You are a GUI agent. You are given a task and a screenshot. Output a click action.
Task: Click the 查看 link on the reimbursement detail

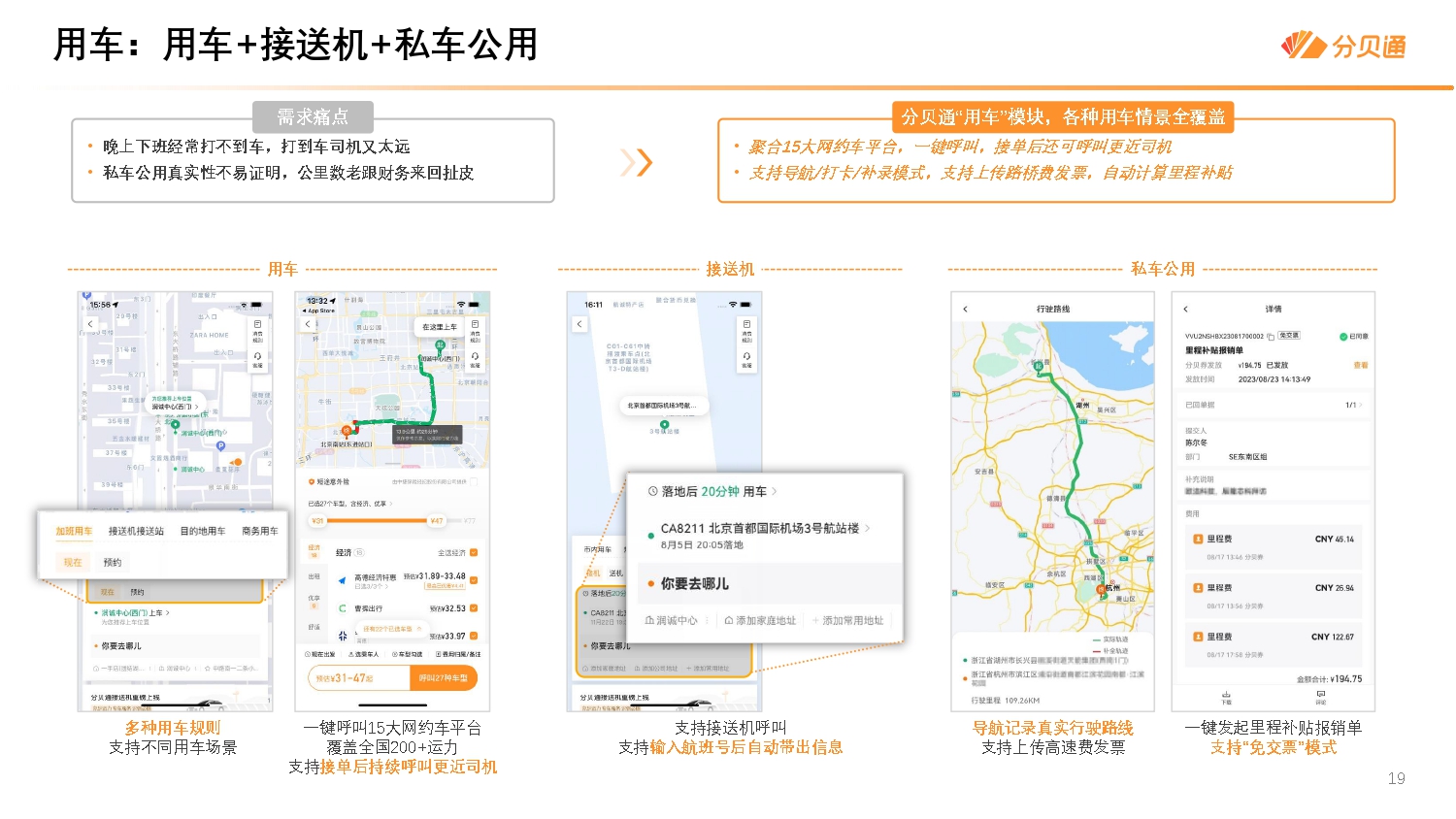pos(1360,364)
